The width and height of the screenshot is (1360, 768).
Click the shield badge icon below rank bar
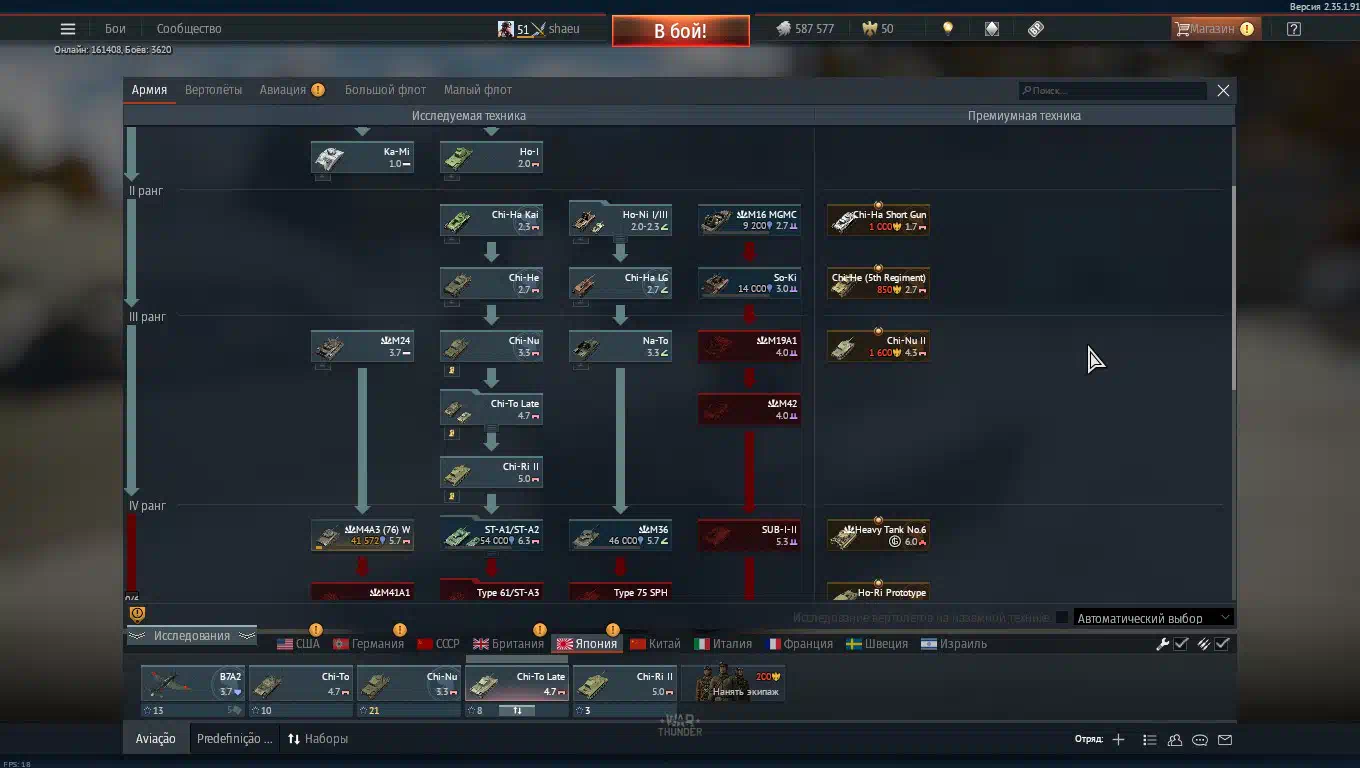click(137, 614)
